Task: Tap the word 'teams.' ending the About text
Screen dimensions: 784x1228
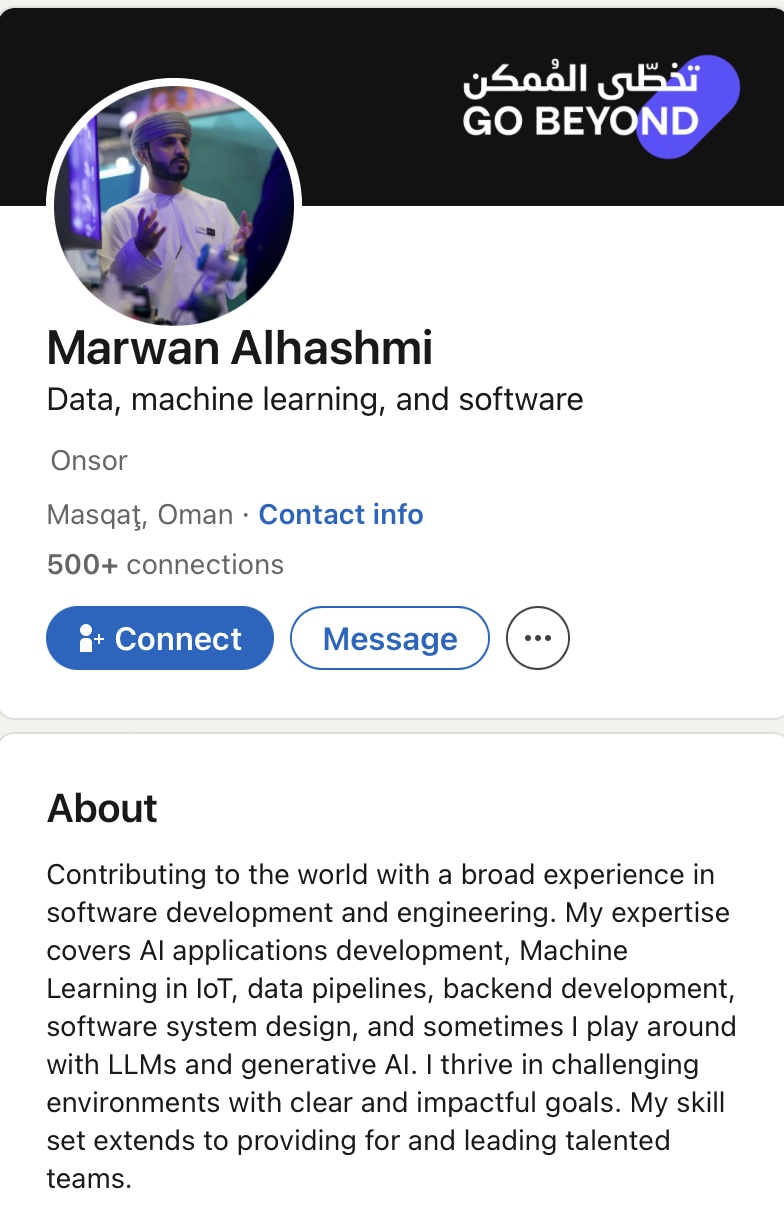Action: [89, 1179]
